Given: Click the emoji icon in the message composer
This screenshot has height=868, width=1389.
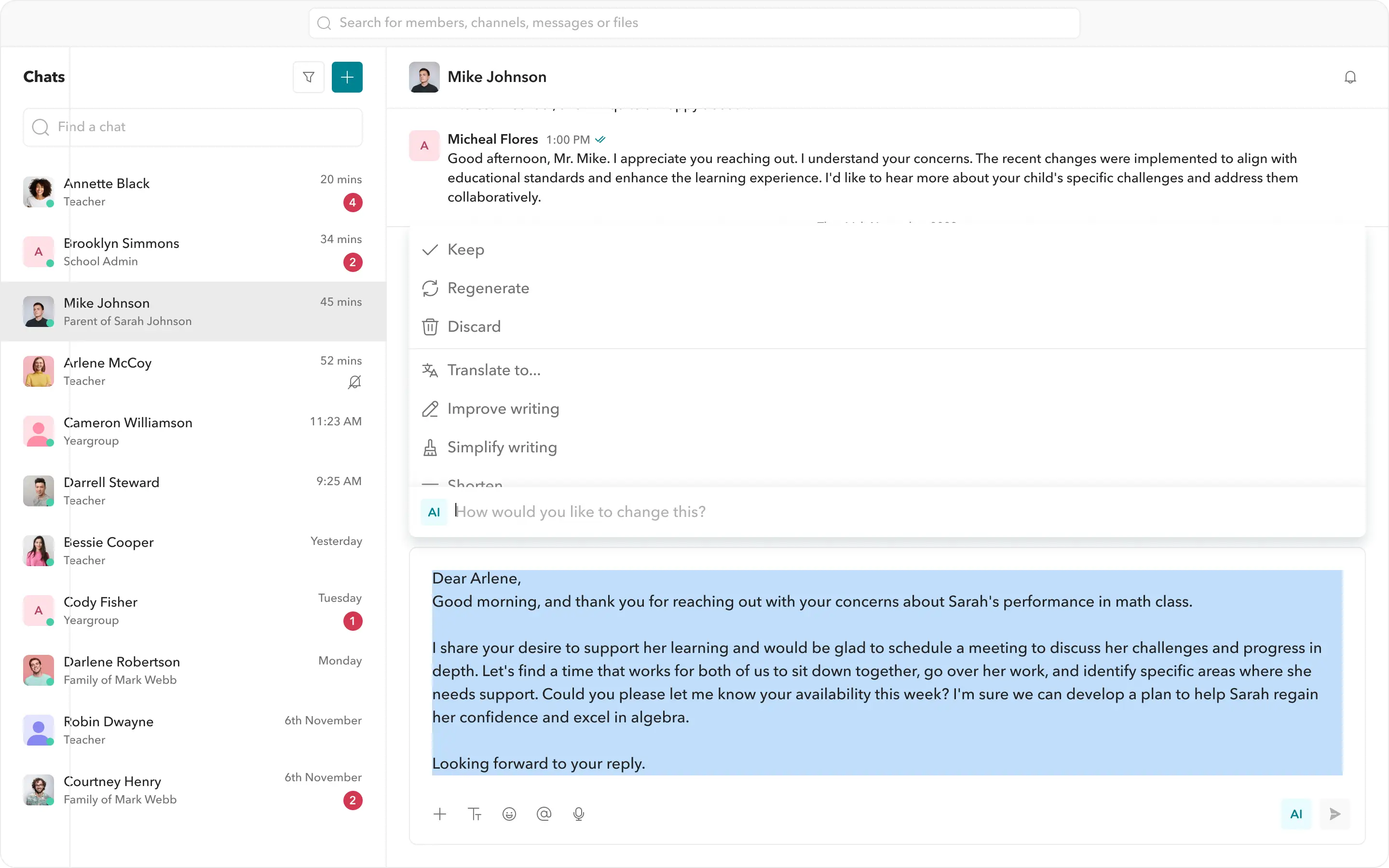Looking at the screenshot, I should [509, 814].
